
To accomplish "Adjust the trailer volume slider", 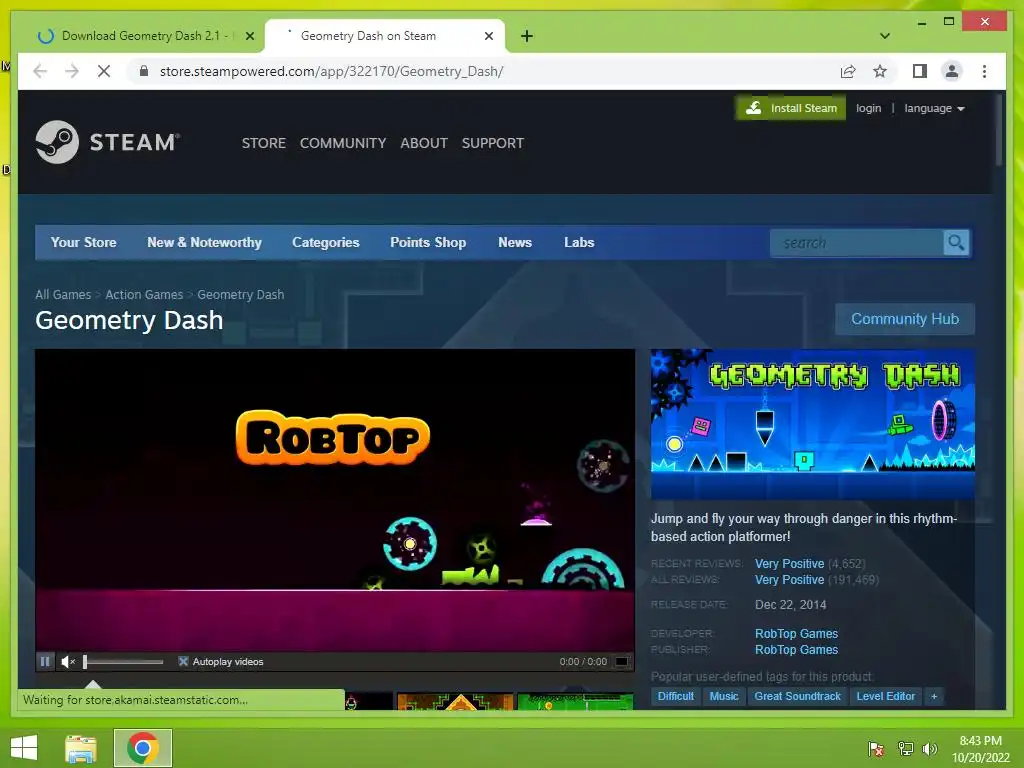I will (x=123, y=662).
